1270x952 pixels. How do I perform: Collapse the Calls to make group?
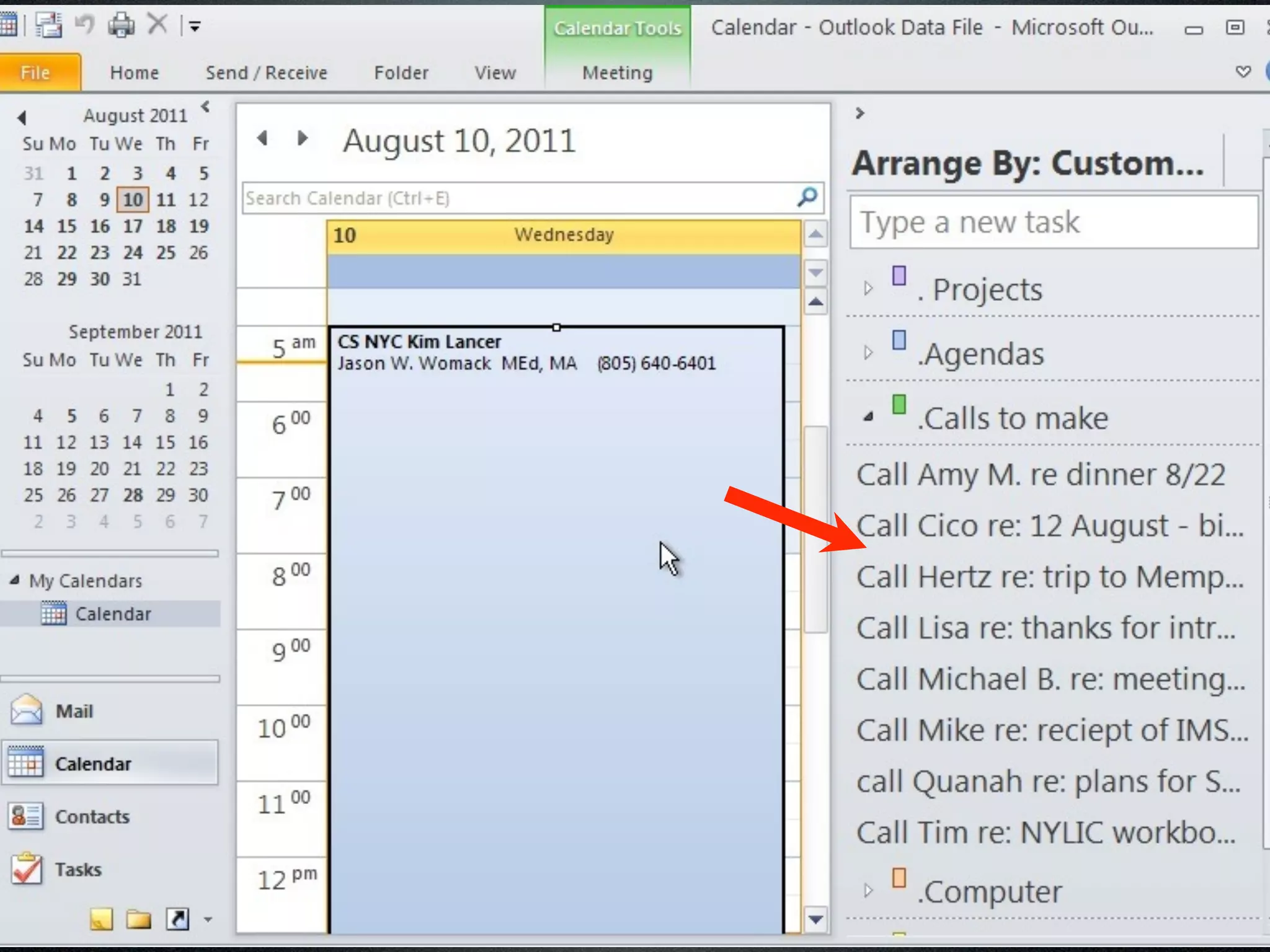pyautogui.click(x=869, y=417)
